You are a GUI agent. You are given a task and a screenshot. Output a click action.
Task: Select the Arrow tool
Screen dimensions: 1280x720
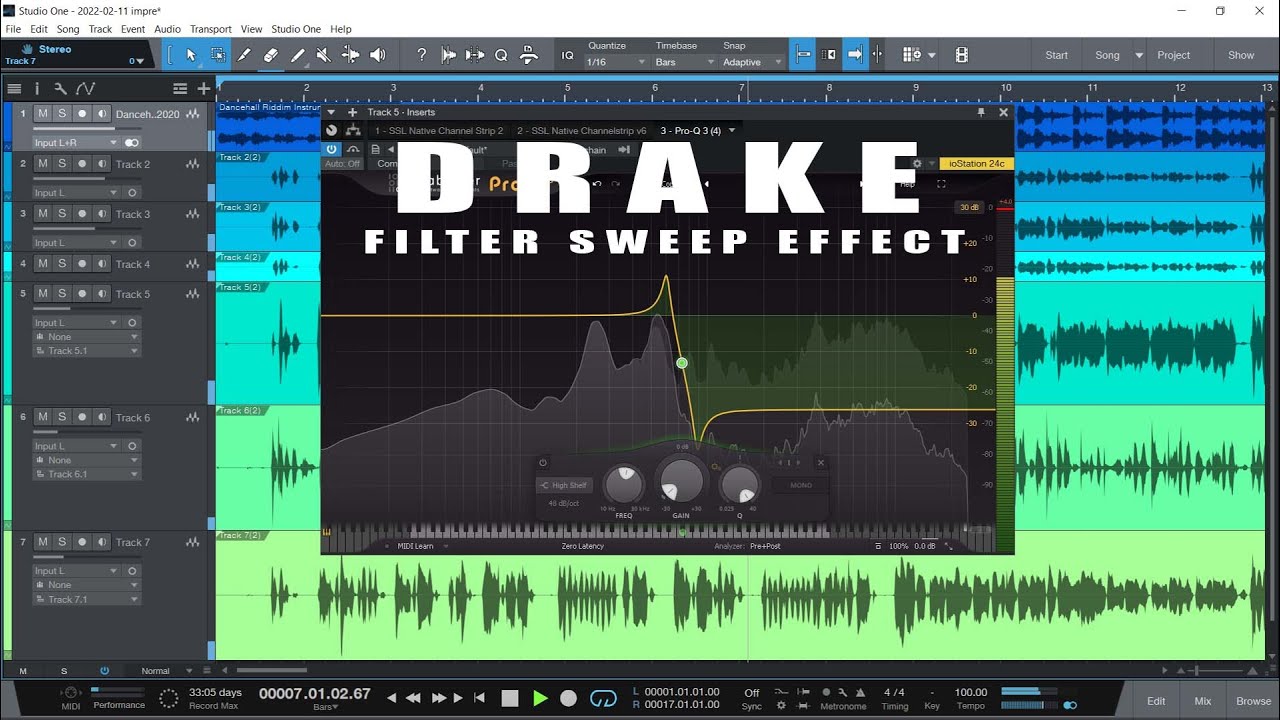(191, 55)
